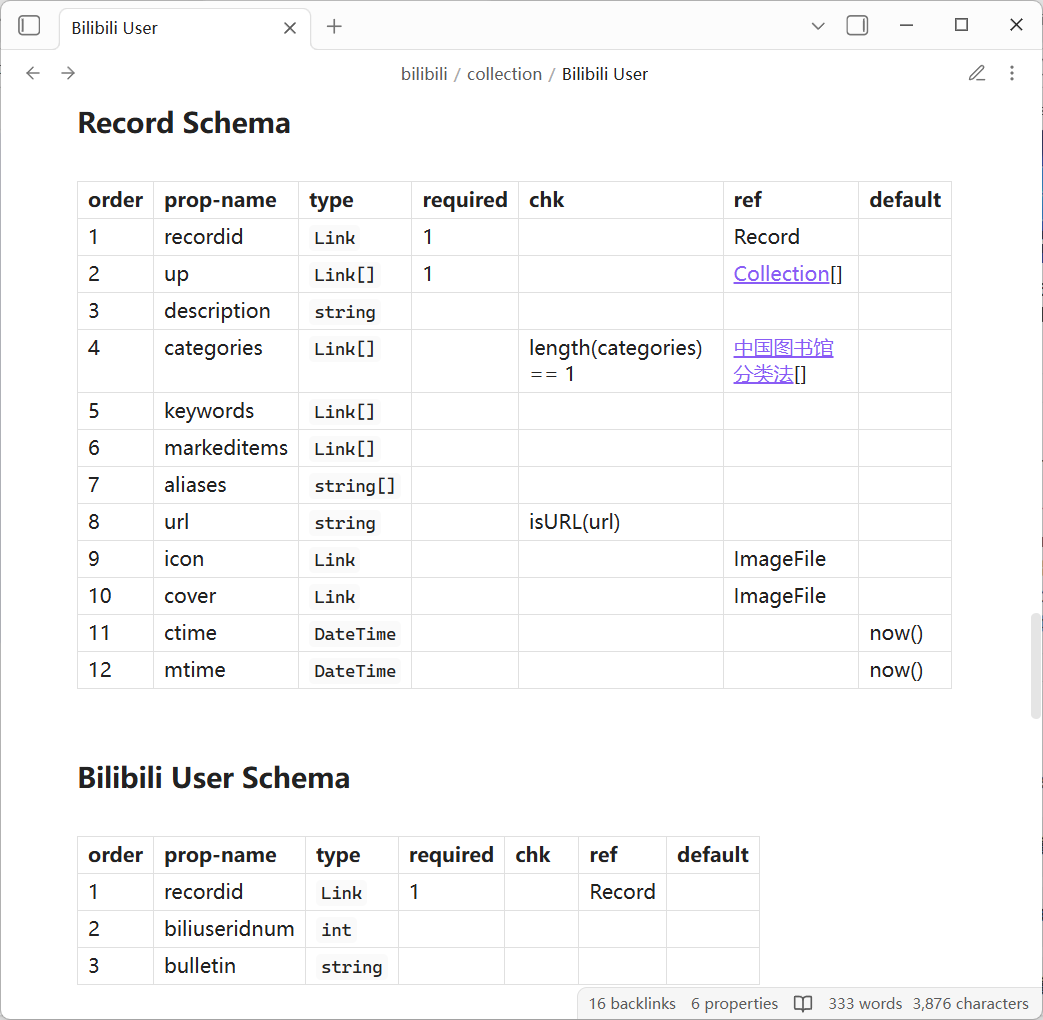Click bilibili in the breadcrumb path
The image size is (1043, 1020).
click(x=424, y=74)
